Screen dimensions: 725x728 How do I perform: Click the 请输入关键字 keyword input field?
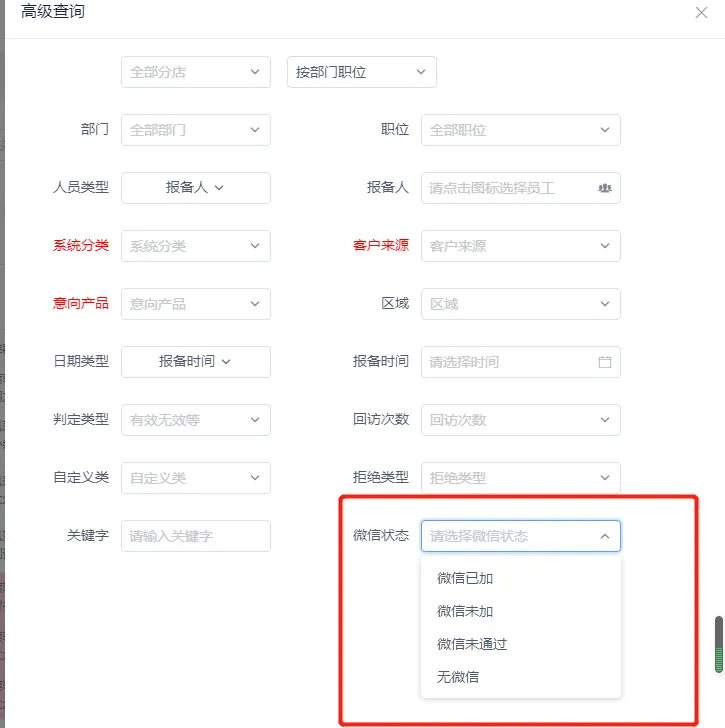click(x=195, y=536)
